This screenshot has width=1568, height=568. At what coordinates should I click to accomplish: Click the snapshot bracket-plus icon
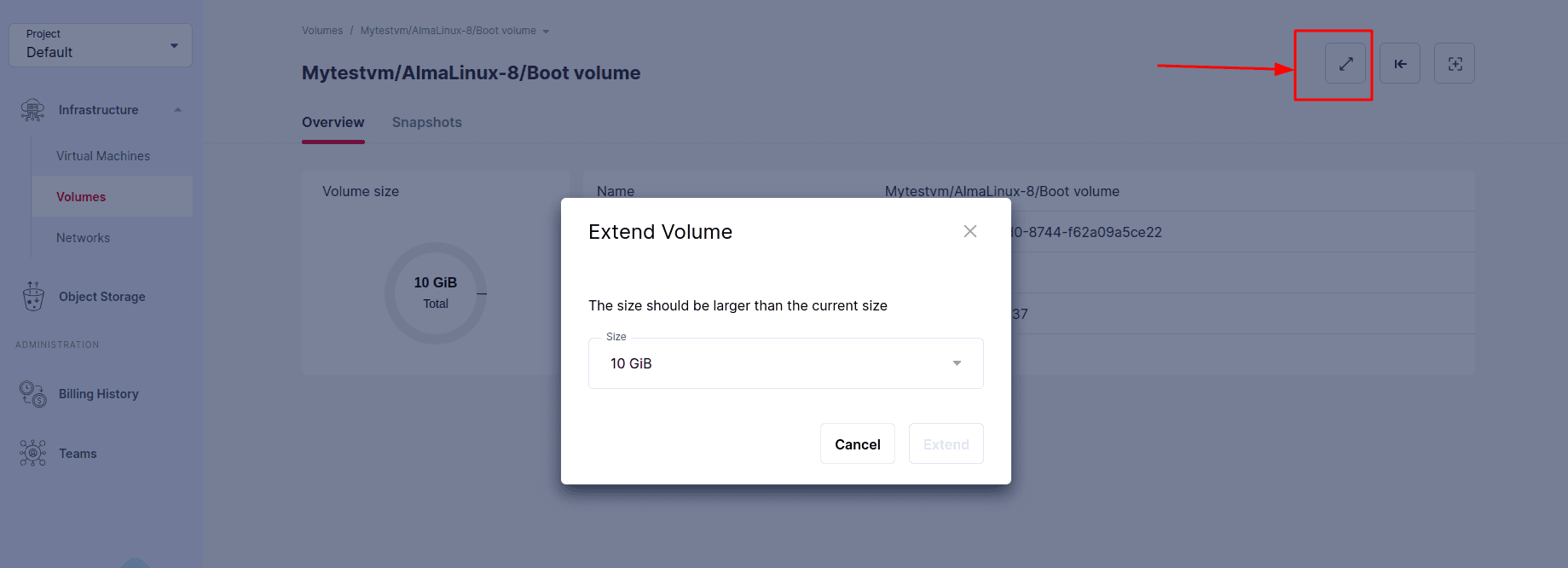click(x=1454, y=63)
